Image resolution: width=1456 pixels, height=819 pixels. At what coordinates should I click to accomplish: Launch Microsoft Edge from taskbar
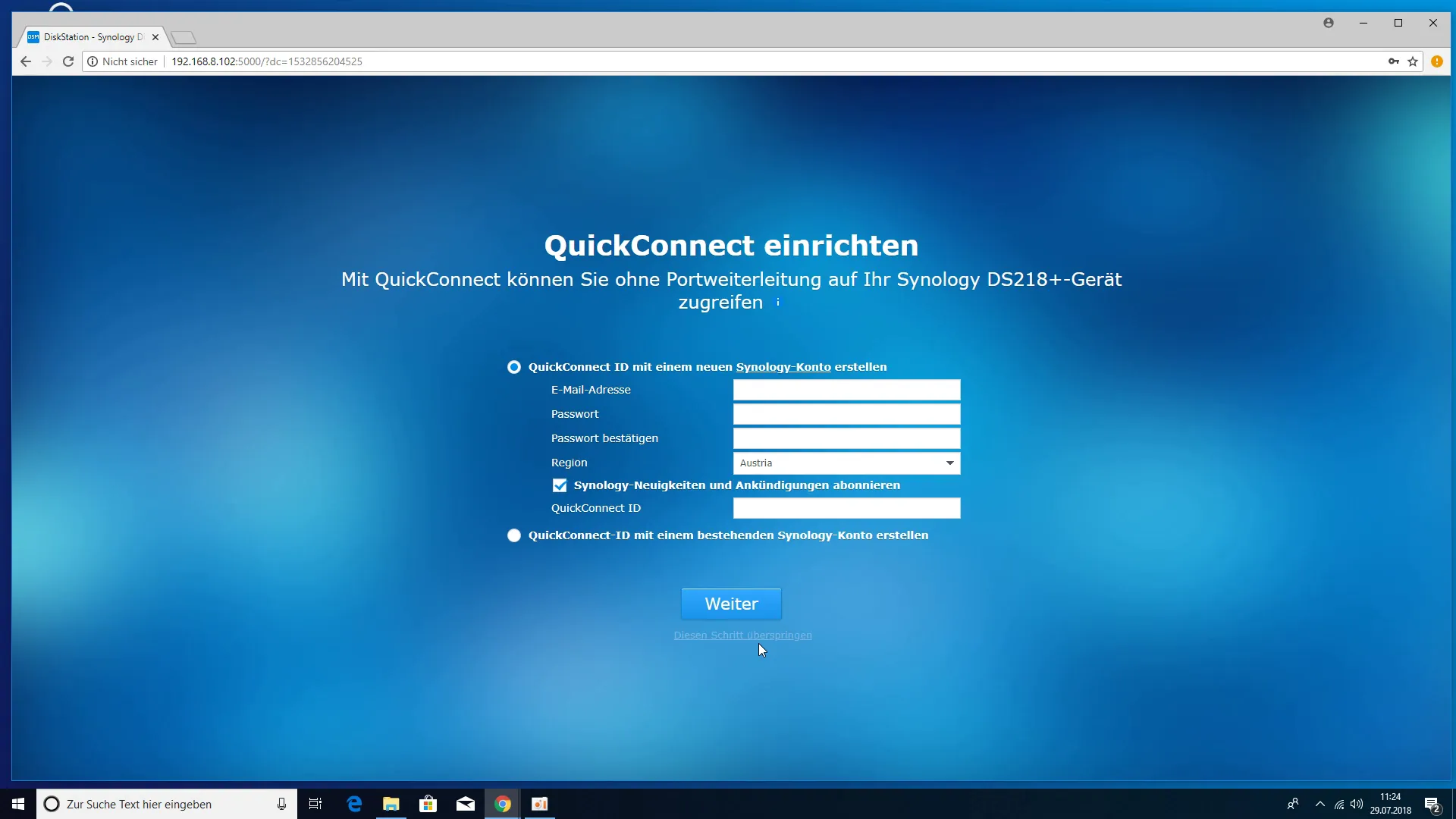354,804
